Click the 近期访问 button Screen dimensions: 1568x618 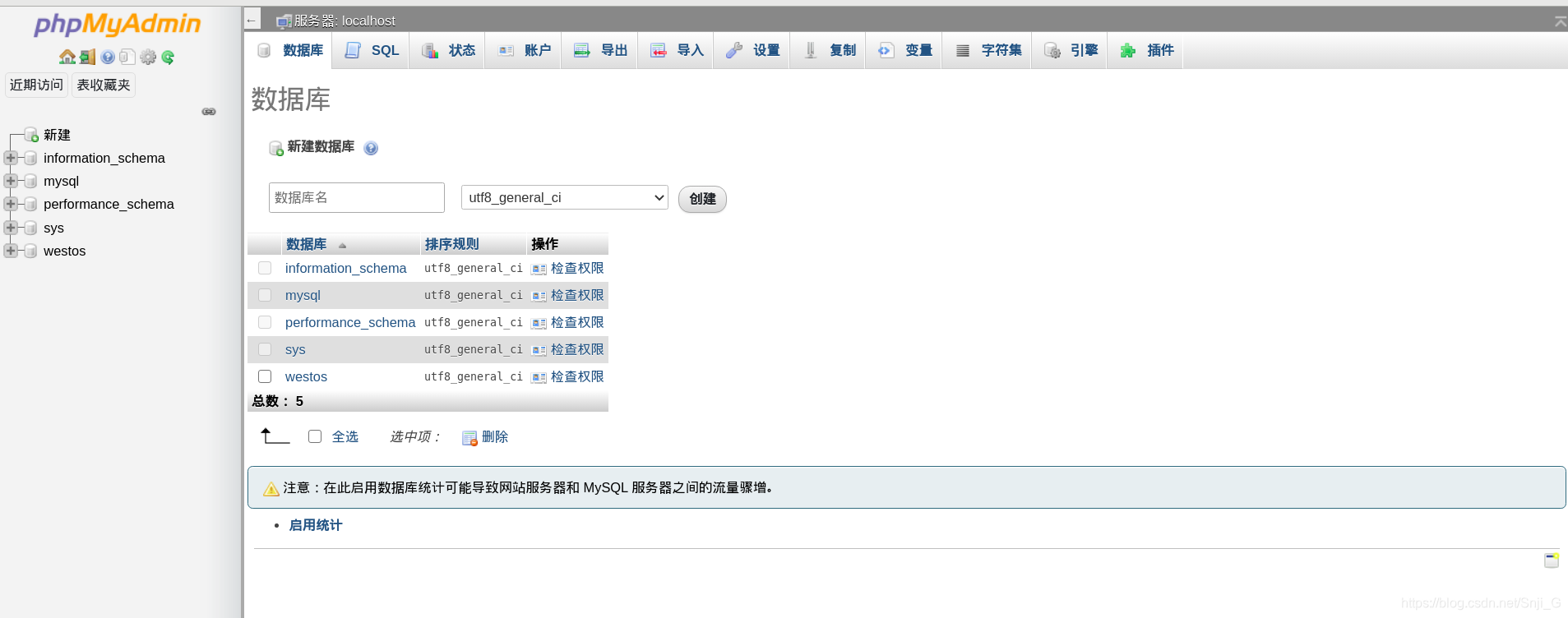point(36,85)
